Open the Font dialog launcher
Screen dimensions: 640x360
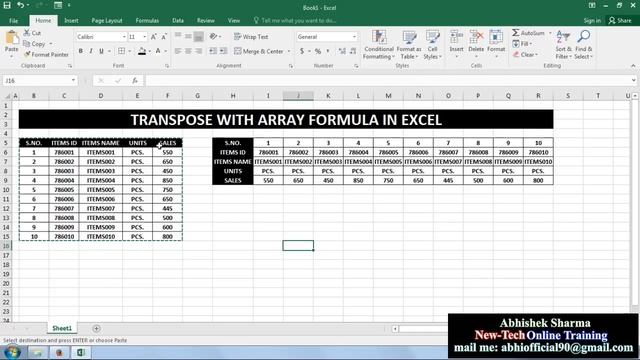tap(167, 66)
